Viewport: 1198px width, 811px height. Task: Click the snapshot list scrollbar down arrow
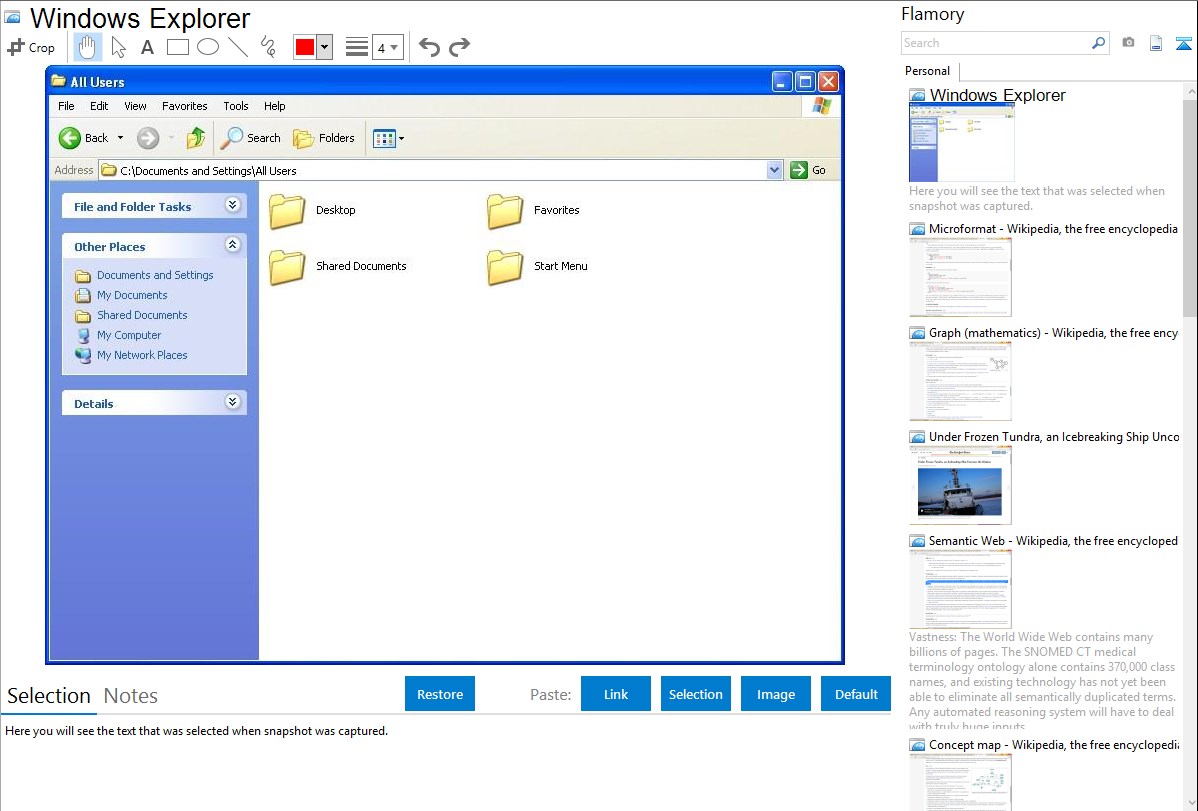pyautogui.click(x=1191, y=802)
